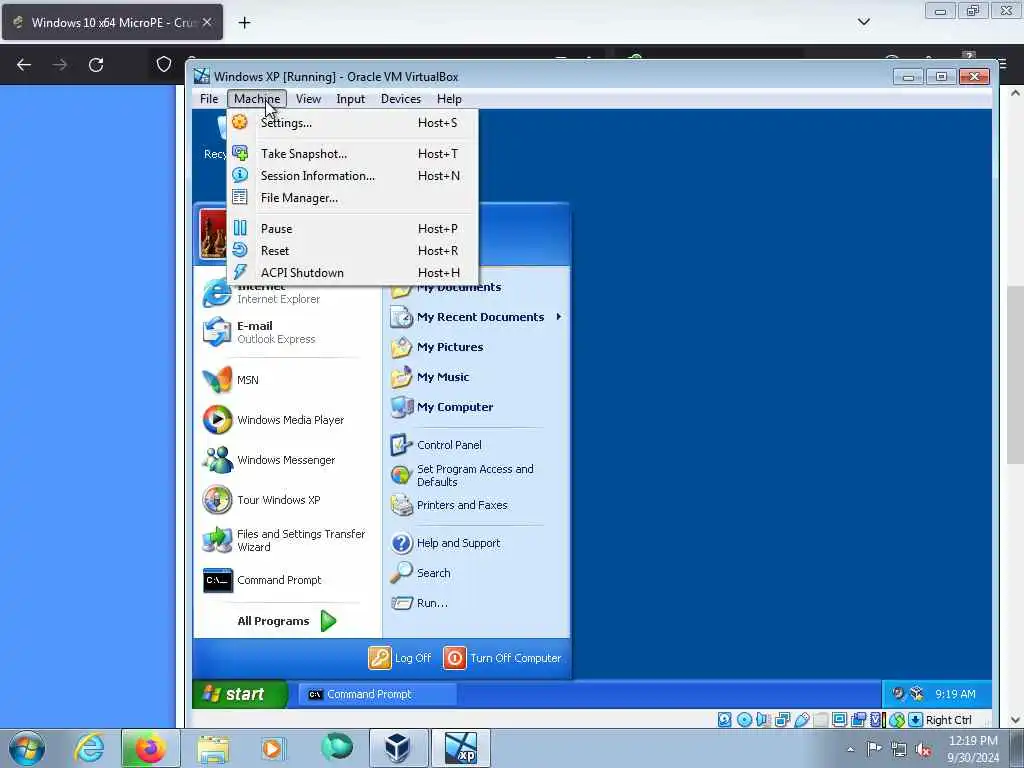Screen dimensions: 1024x768
Task: Click the ACPI Shutdown lightning icon
Action: click(240, 272)
